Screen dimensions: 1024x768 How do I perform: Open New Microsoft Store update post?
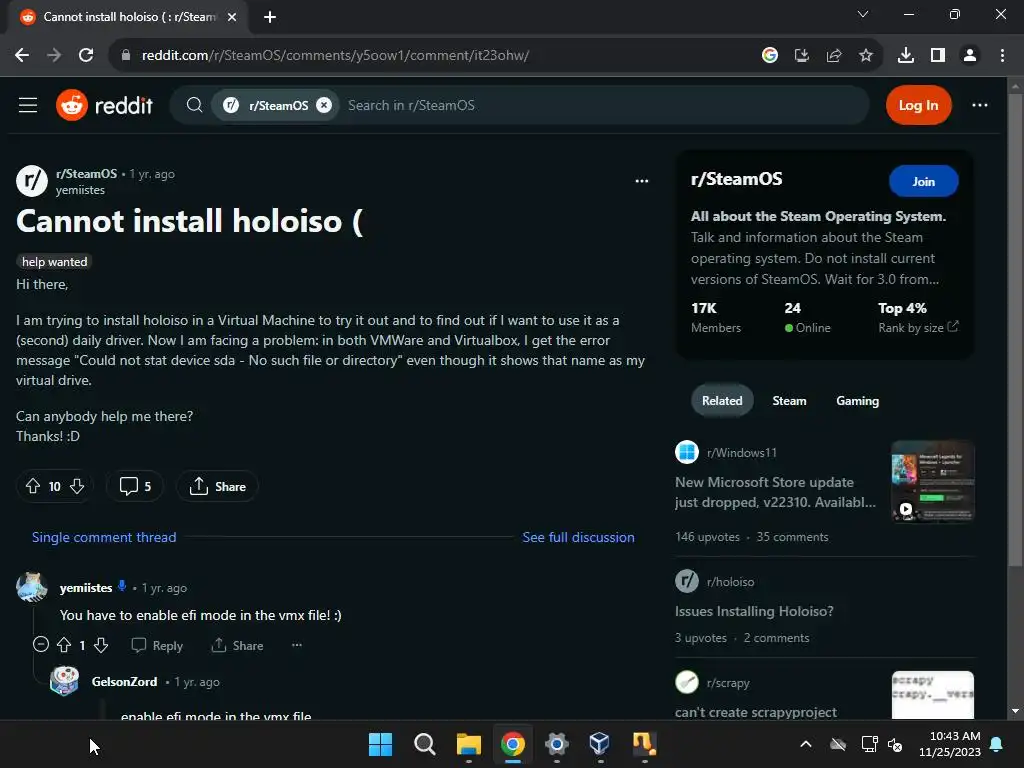[775, 492]
